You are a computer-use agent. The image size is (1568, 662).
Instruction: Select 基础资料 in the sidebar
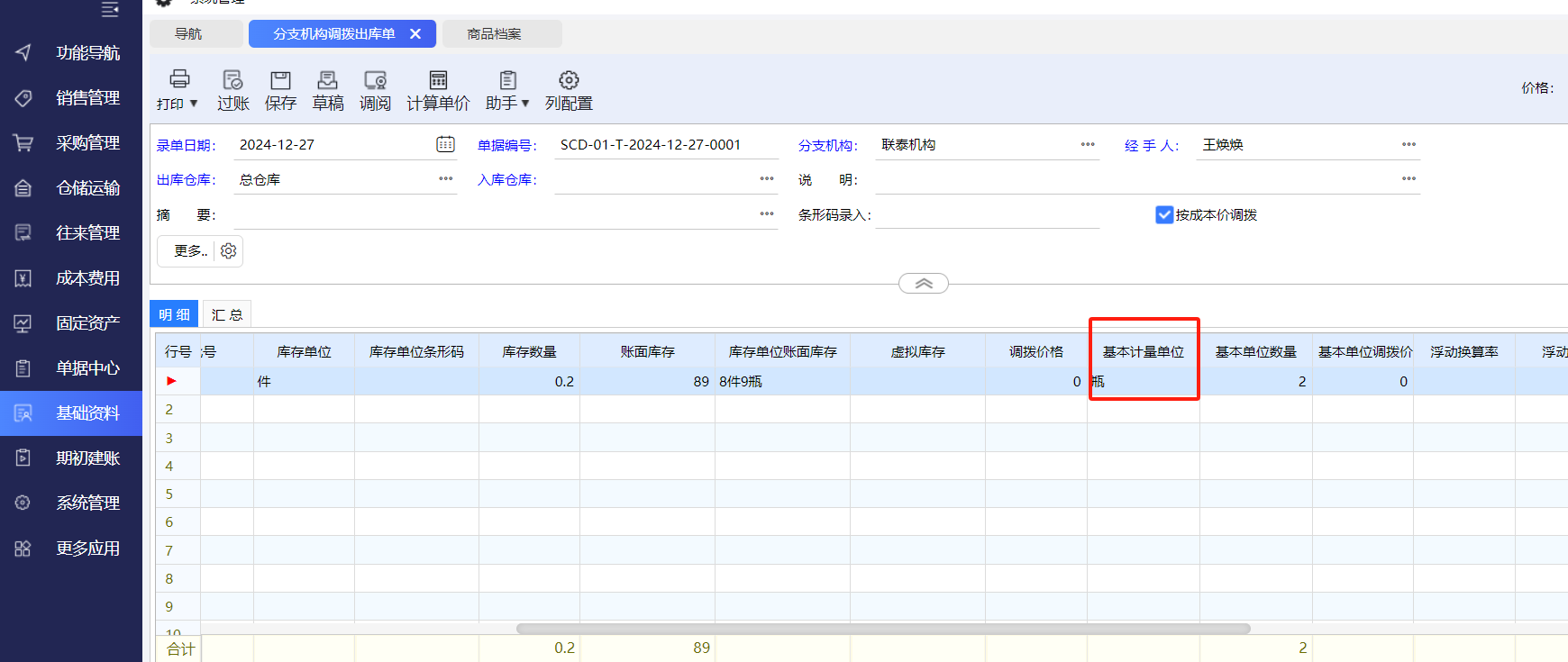[x=71, y=413]
